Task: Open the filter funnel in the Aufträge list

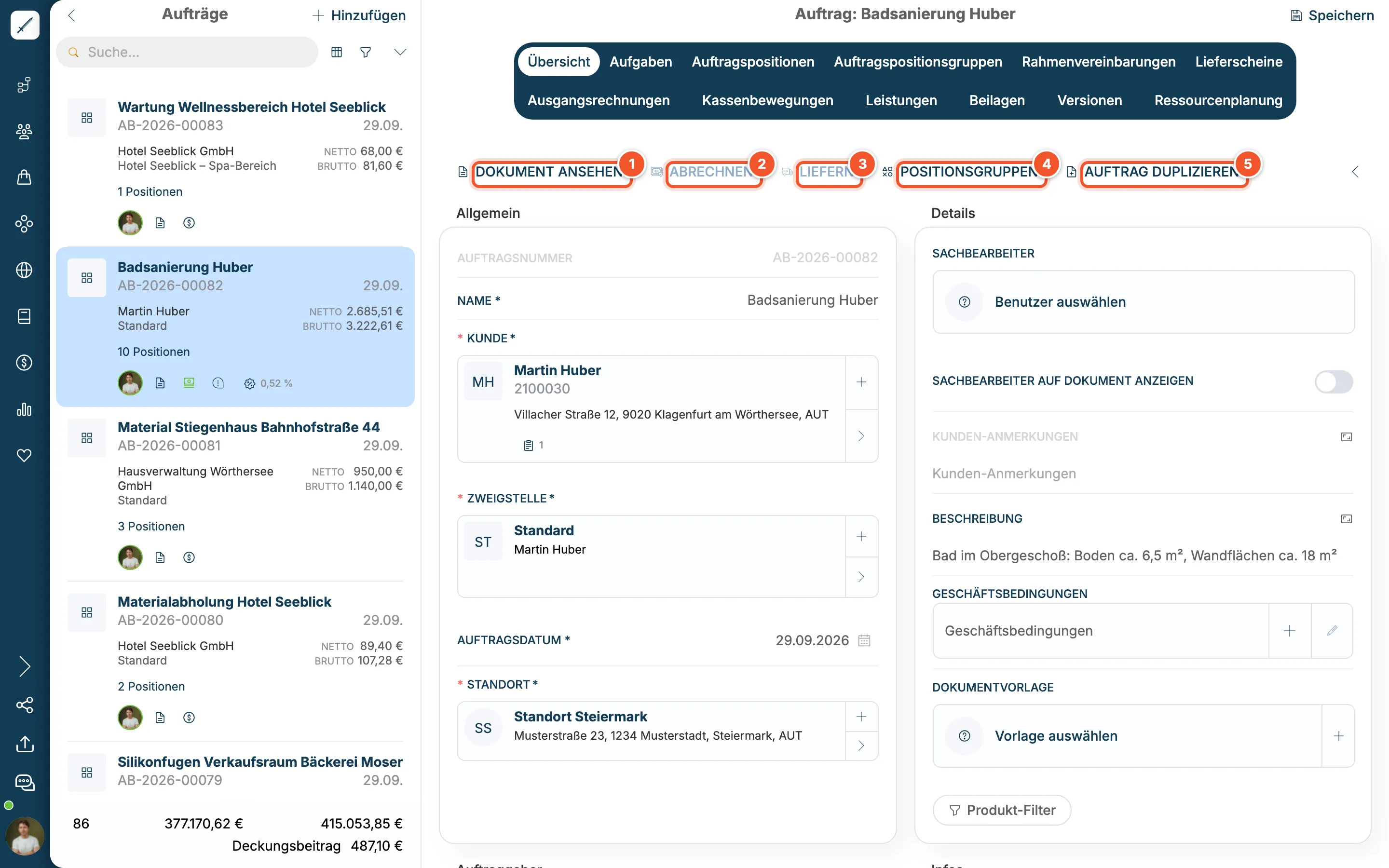Action: click(366, 52)
